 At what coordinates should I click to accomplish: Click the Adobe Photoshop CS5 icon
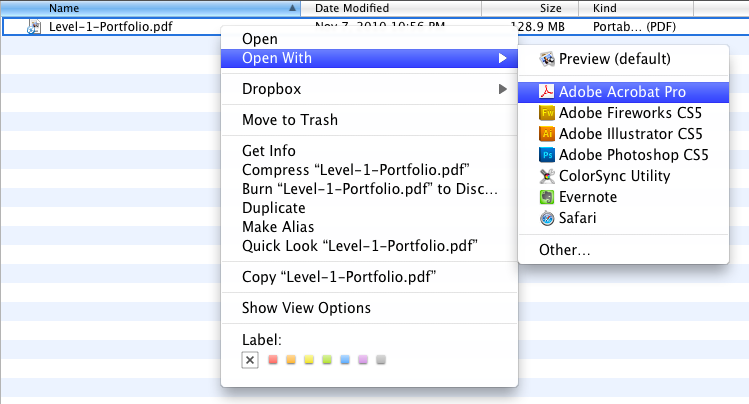[x=547, y=155]
